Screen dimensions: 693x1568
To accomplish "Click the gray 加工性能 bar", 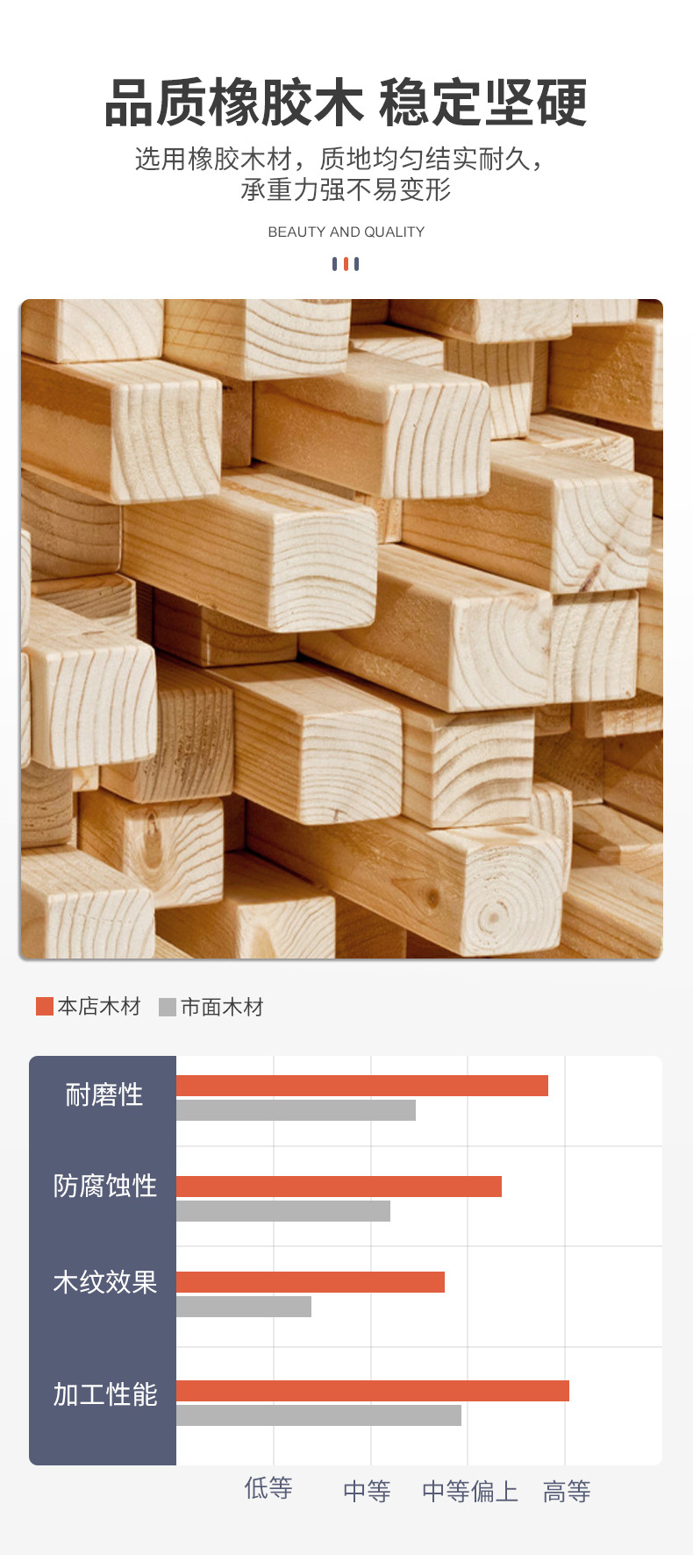I will (x=318, y=1415).
